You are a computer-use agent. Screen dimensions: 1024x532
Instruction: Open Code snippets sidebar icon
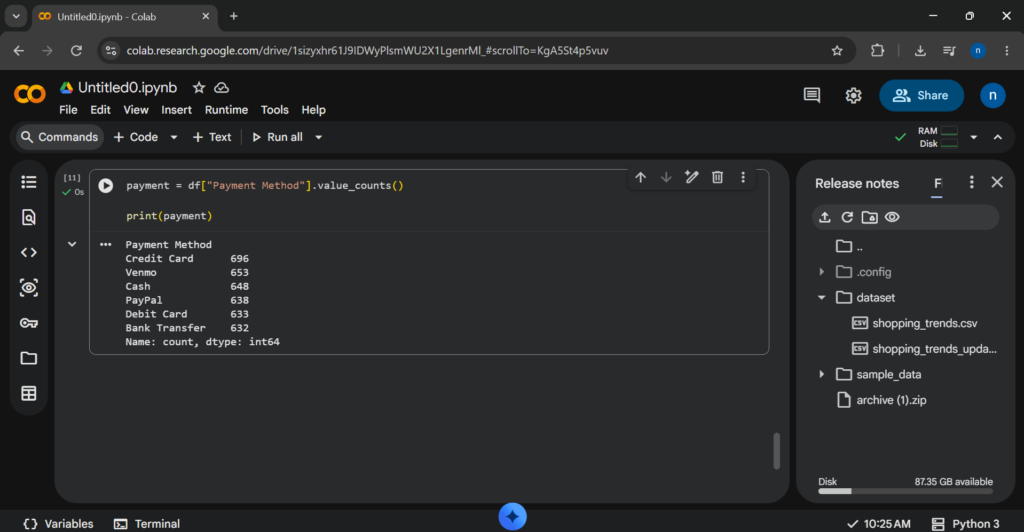pyautogui.click(x=29, y=253)
